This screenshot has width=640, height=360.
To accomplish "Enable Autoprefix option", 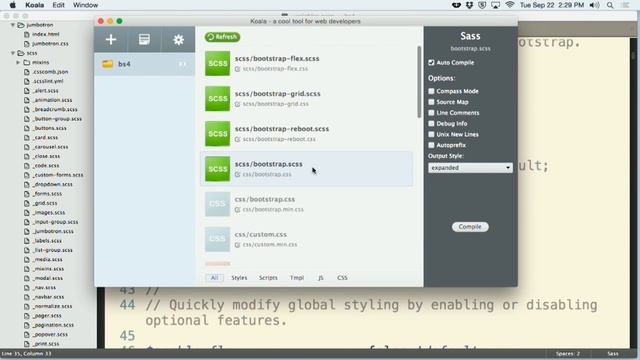I will [431, 145].
